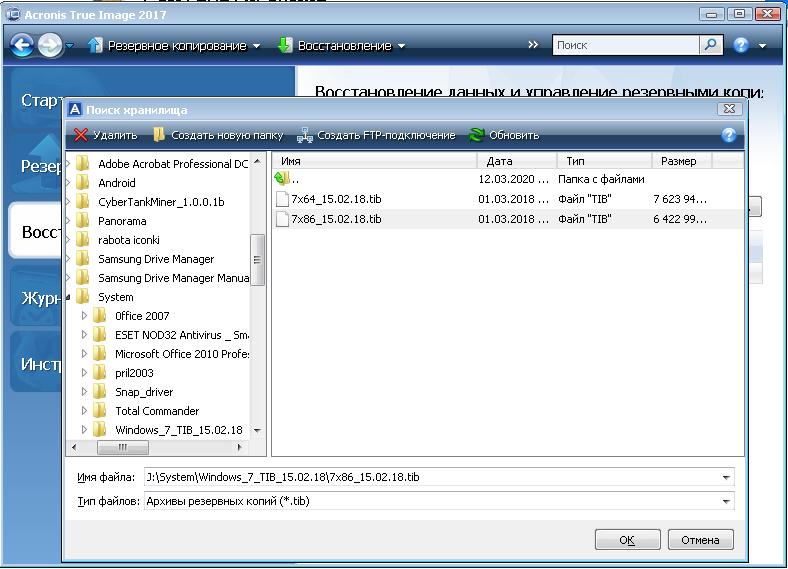Show hidden toolbar items chevron

(x=533, y=45)
